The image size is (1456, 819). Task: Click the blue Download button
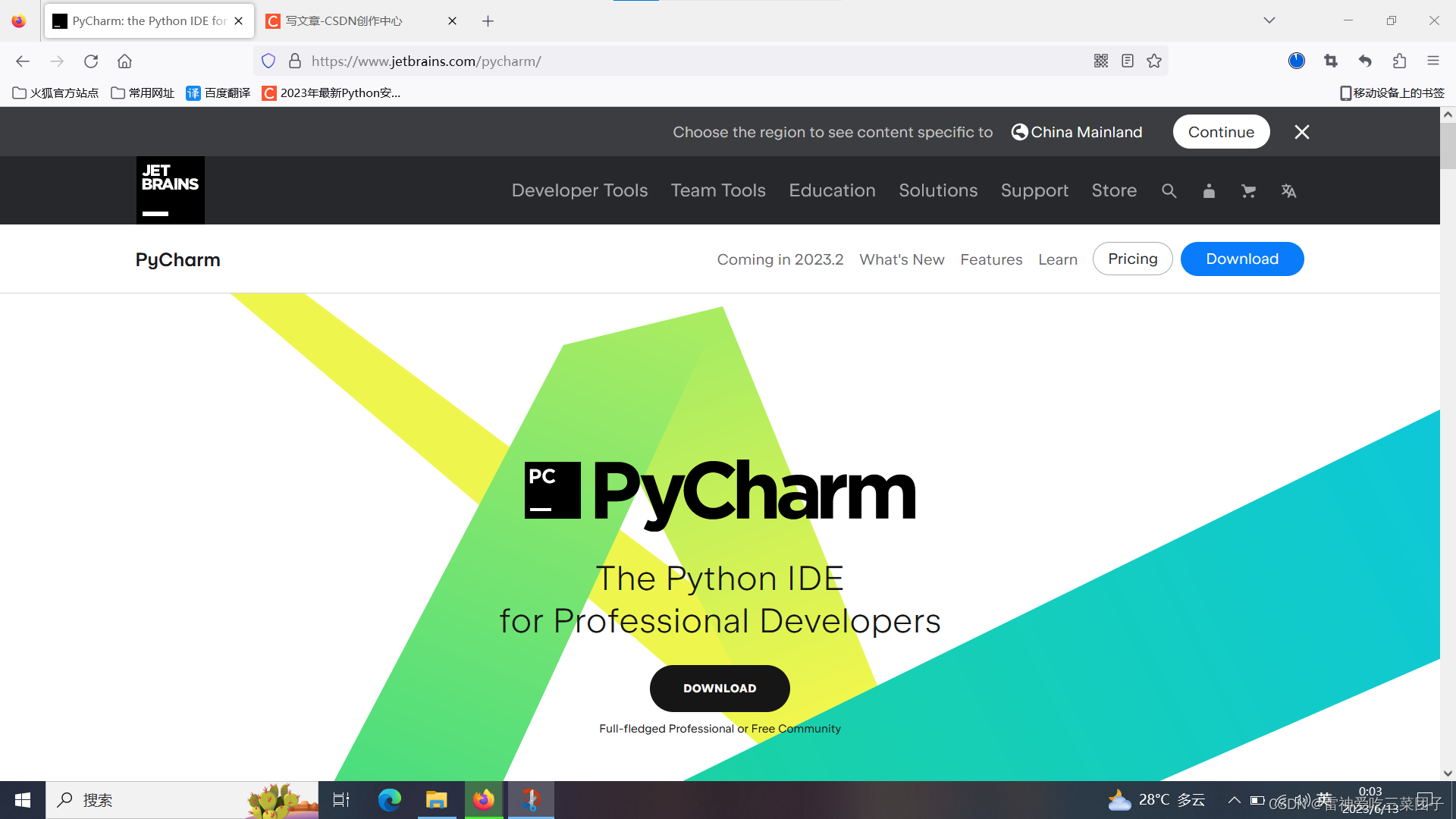click(1242, 259)
